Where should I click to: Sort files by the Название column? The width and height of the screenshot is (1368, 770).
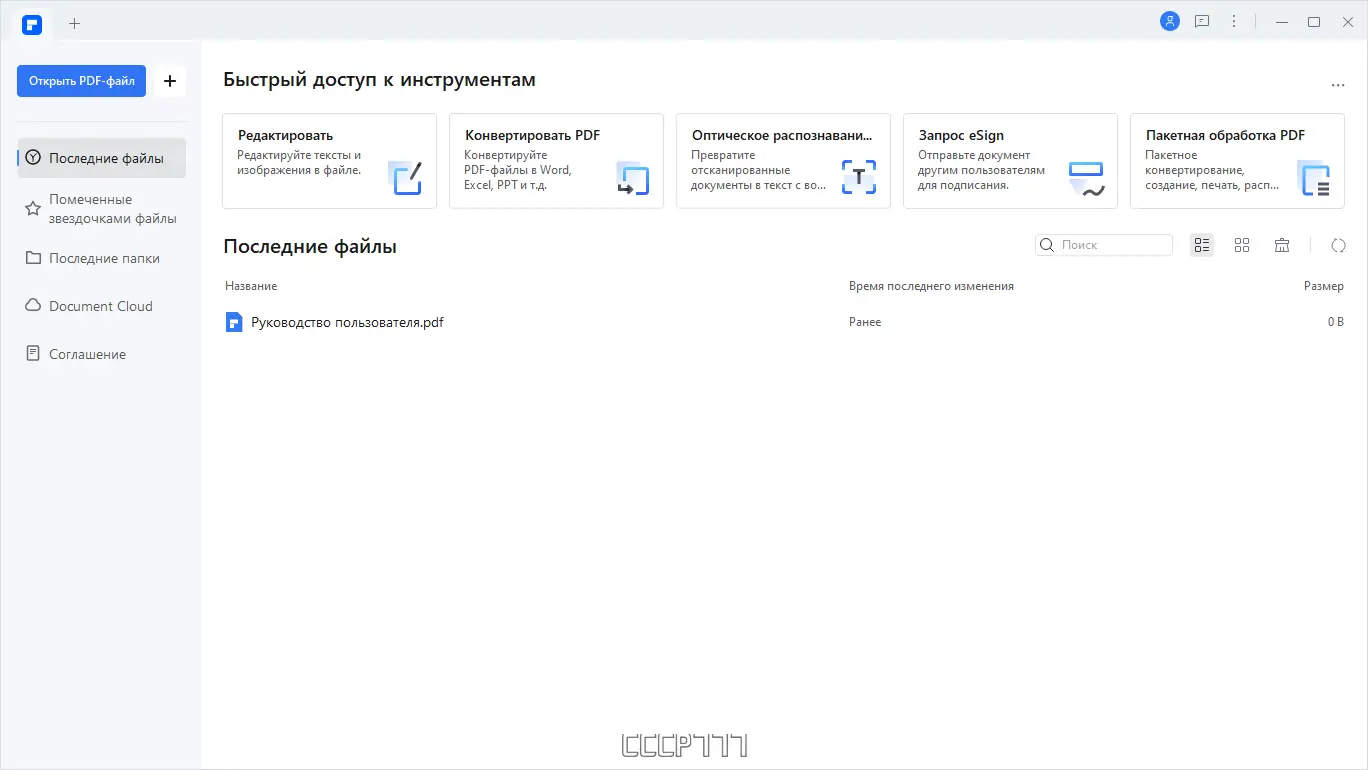tap(250, 286)
